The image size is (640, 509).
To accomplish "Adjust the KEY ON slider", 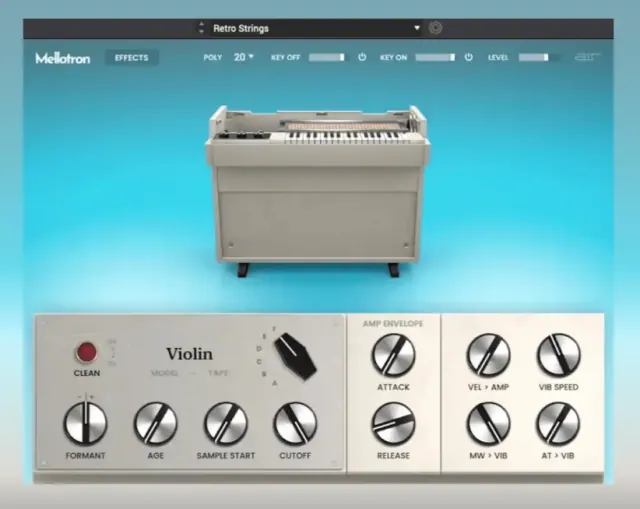I will (435, 58).
